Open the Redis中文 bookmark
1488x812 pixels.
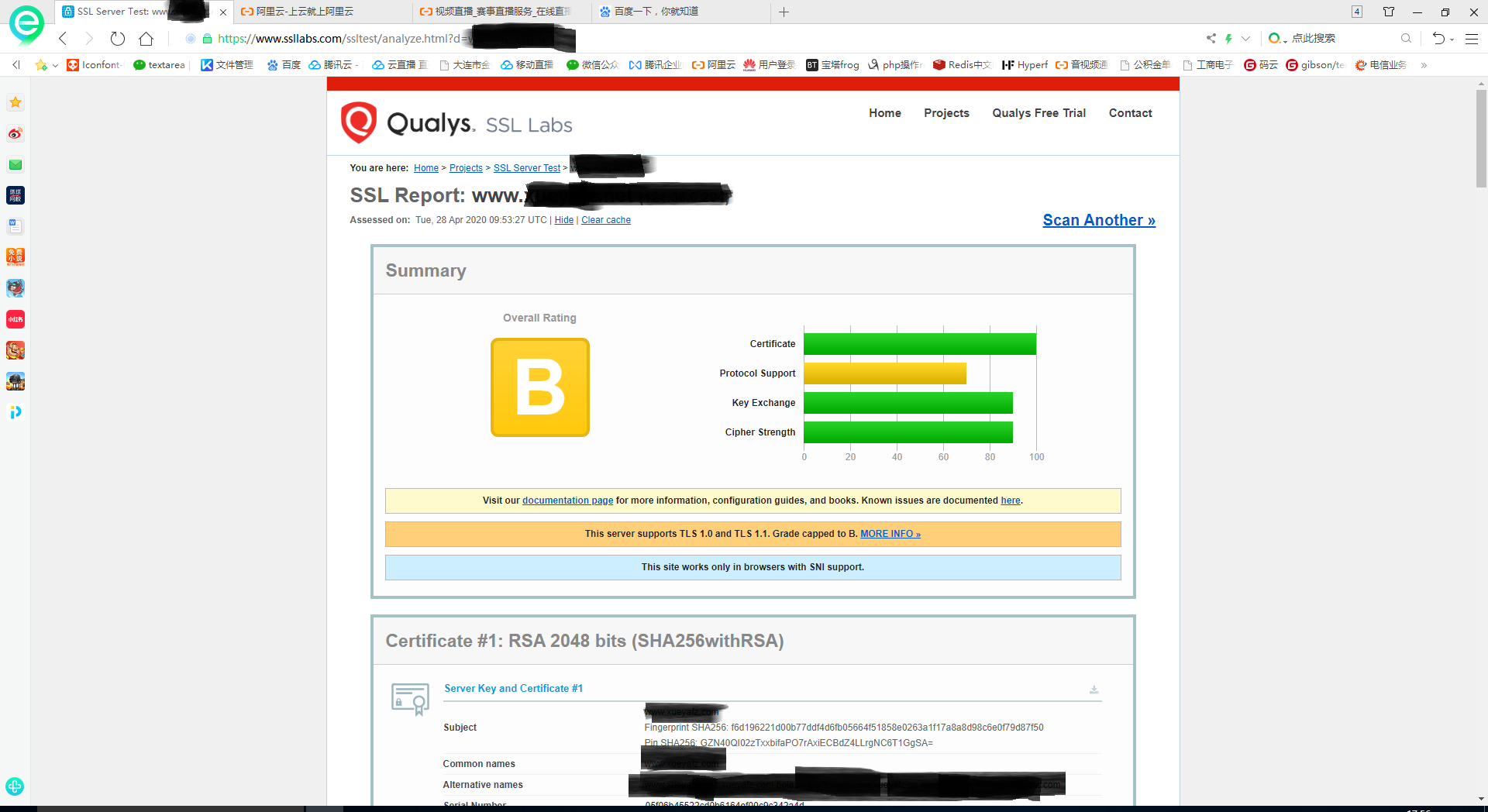(x=962, y=65)
